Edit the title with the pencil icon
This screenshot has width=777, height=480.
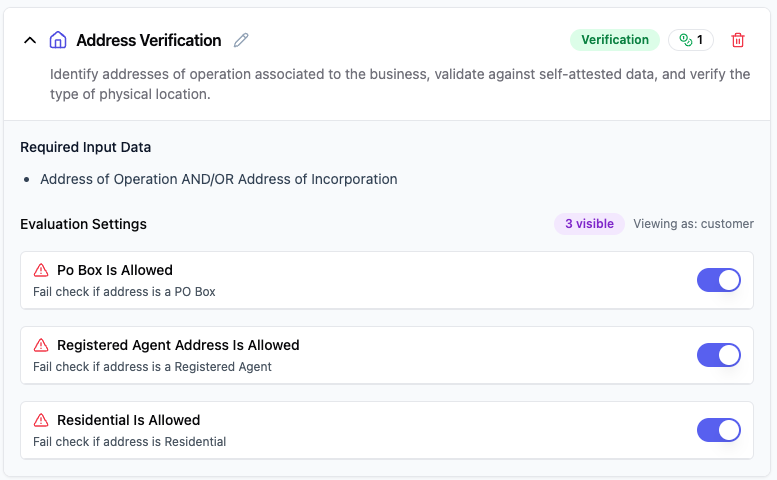[x=241, y=40]
